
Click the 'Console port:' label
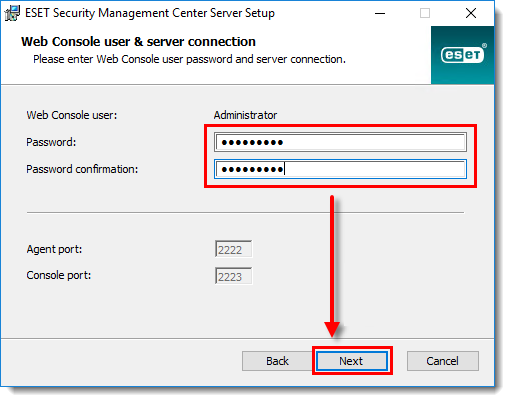pos(59,275)
